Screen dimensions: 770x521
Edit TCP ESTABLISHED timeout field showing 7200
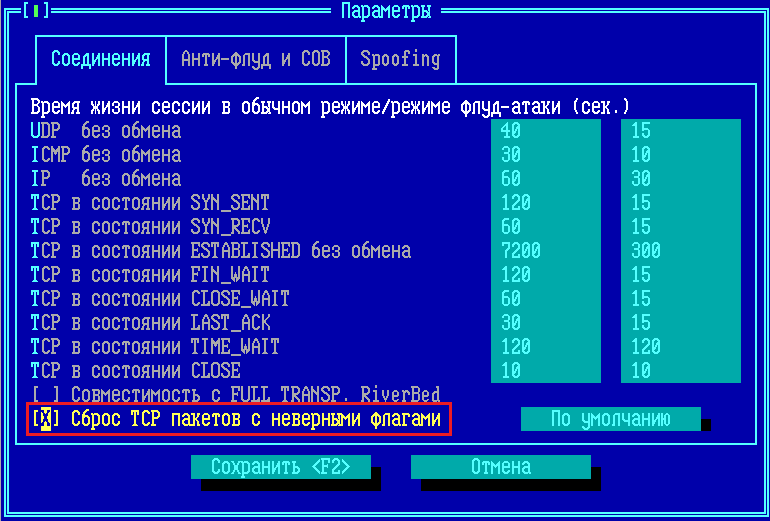[x=545, y=251]
